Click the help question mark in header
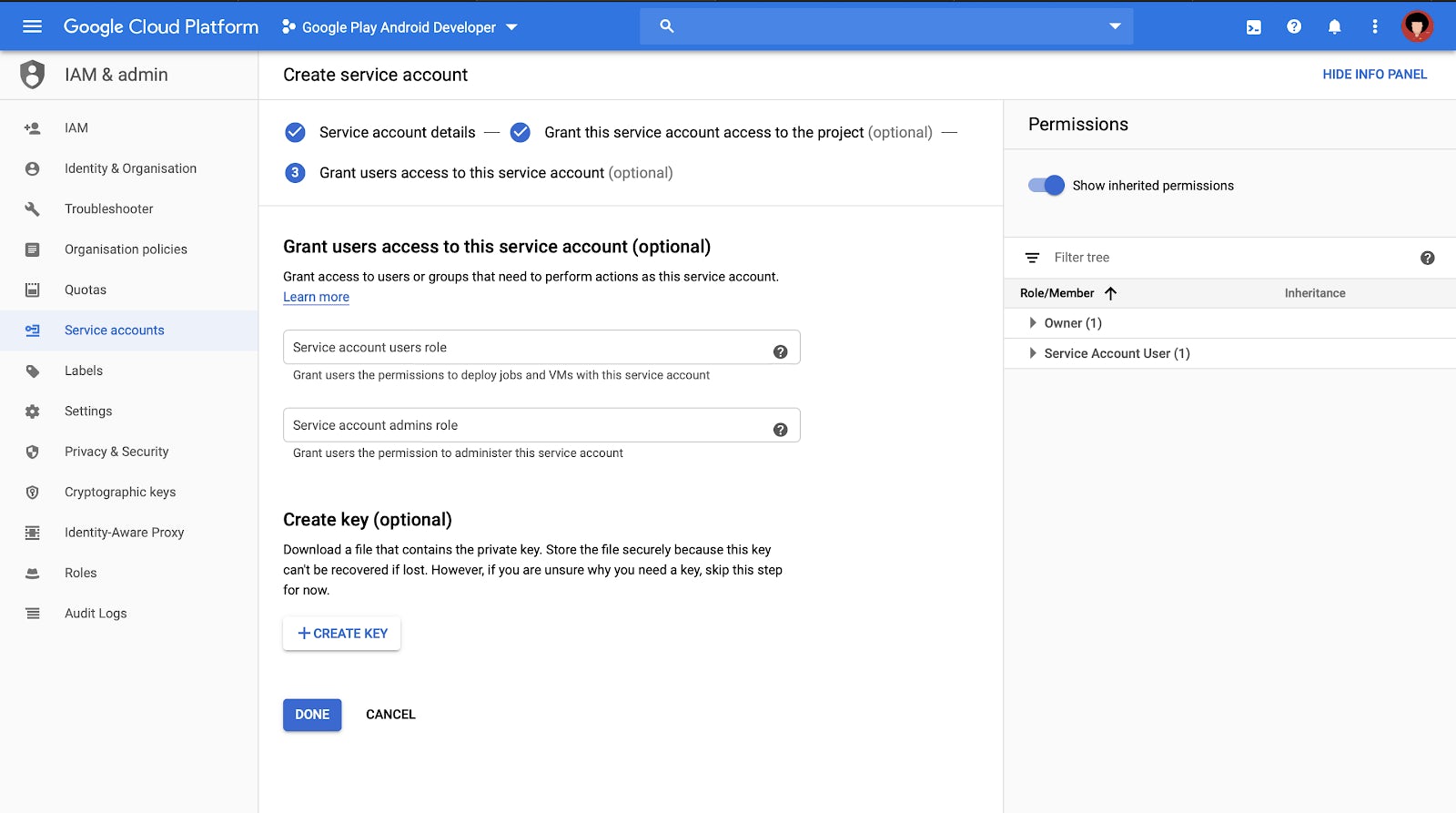 click(1294, 27)
